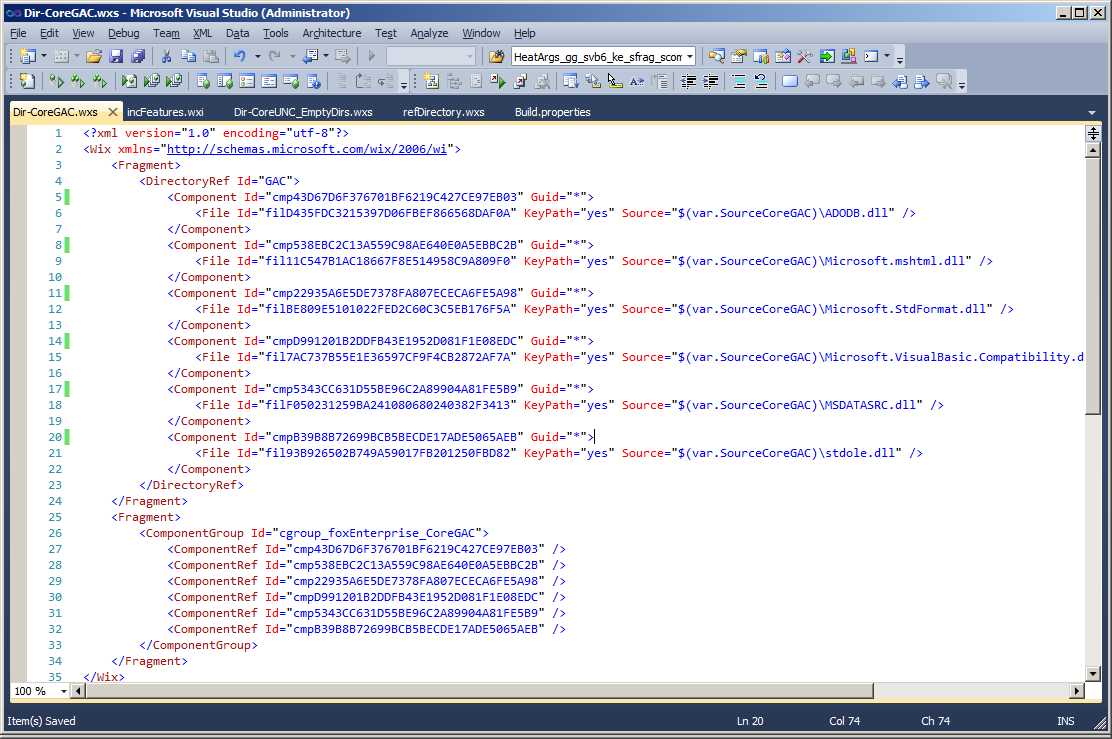The height and width of the screenshot is (739, 1112).
Task: Close the Dir-CoreGAC.wxs tab
Action: tap(112, 112)
